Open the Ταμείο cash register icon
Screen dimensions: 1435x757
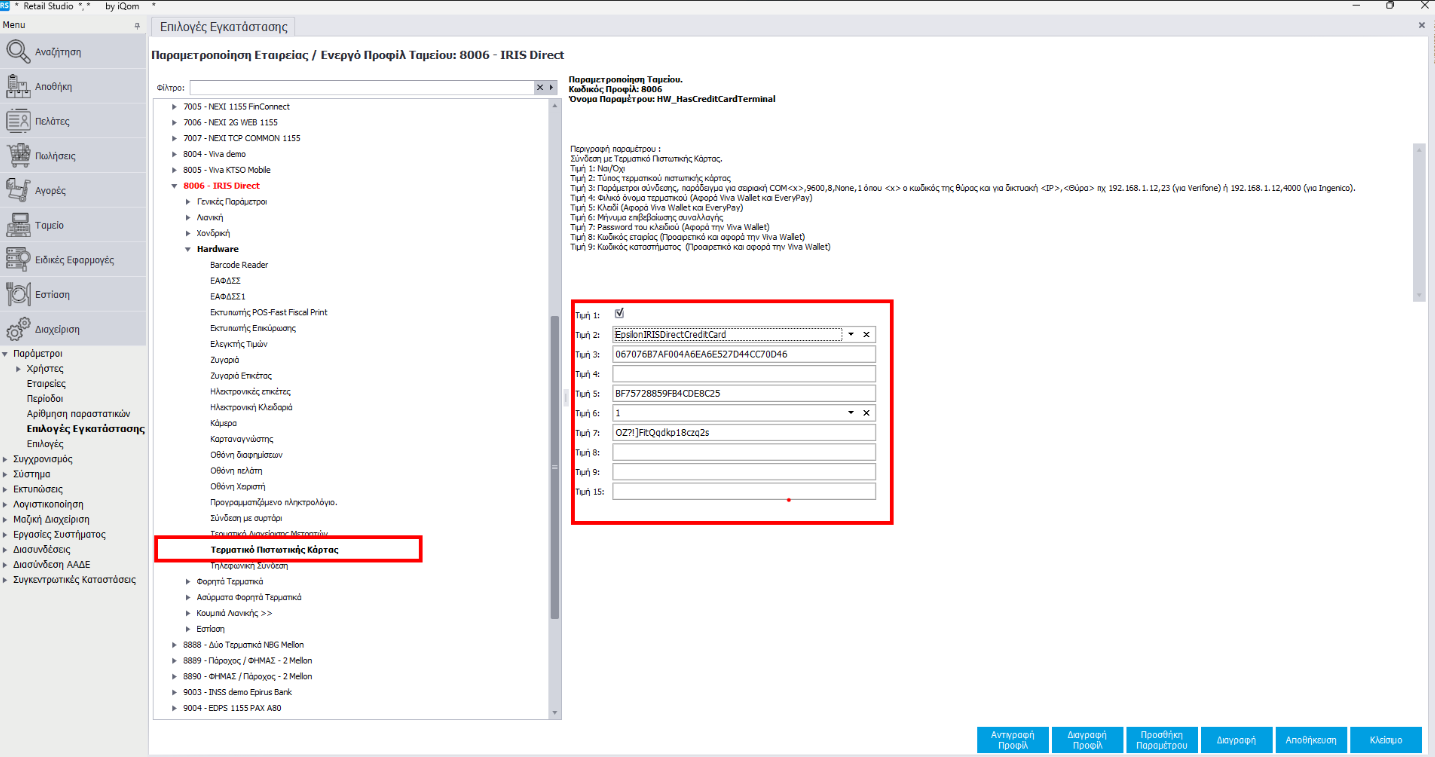pyautogui.click(x=19, y=225)
